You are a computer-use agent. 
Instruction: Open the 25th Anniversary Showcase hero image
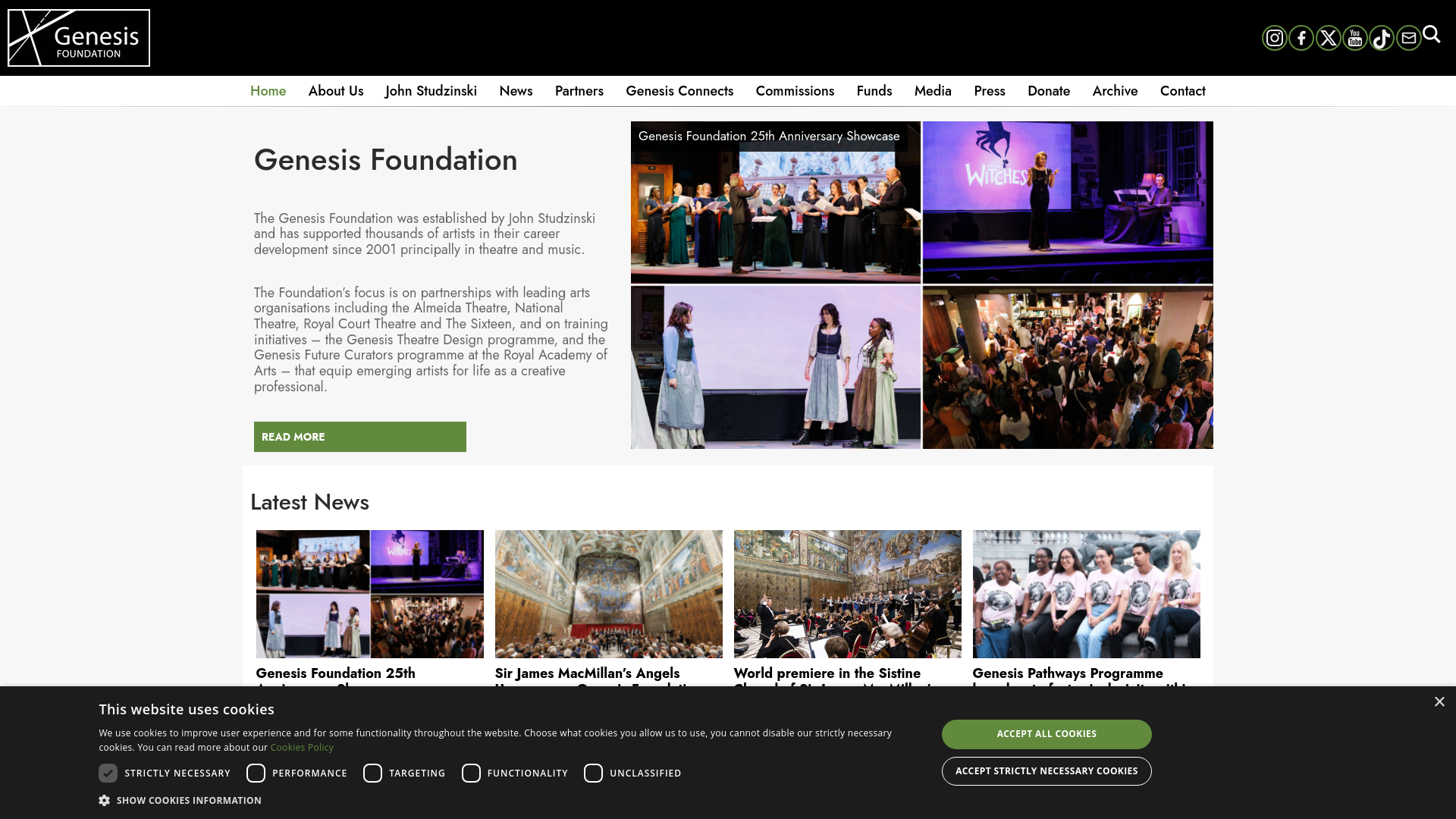(922, 285)
